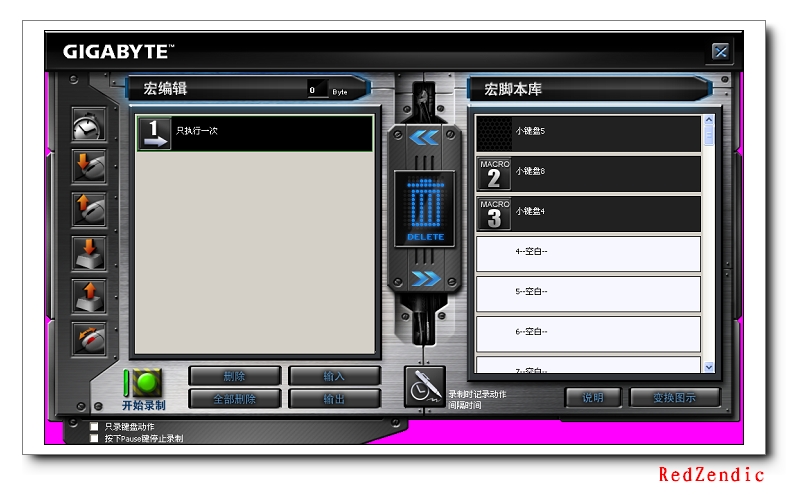This screenshot has height=495, width=788.
Task: Click the Byte count field
Action: (x=317, y=90)
